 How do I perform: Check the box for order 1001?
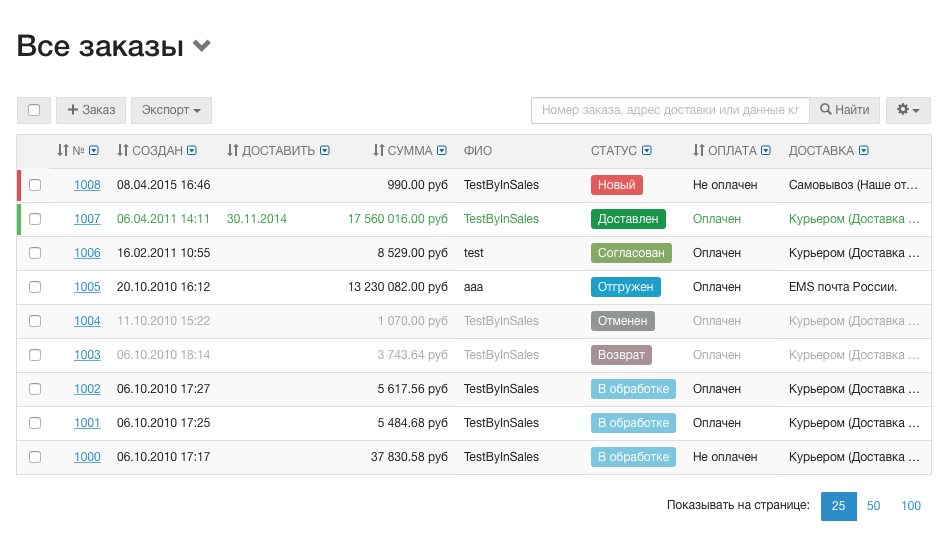pos(35,423)
